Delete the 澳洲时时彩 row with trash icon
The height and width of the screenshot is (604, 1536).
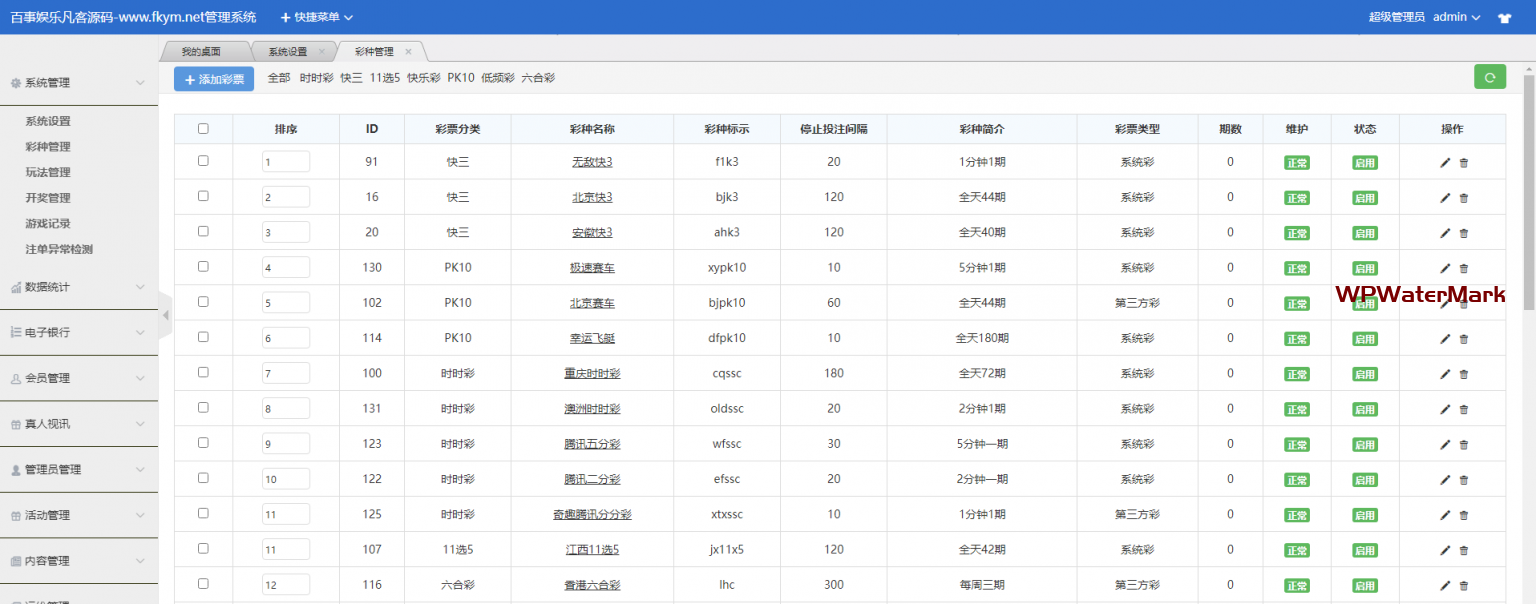[1464, 409]
